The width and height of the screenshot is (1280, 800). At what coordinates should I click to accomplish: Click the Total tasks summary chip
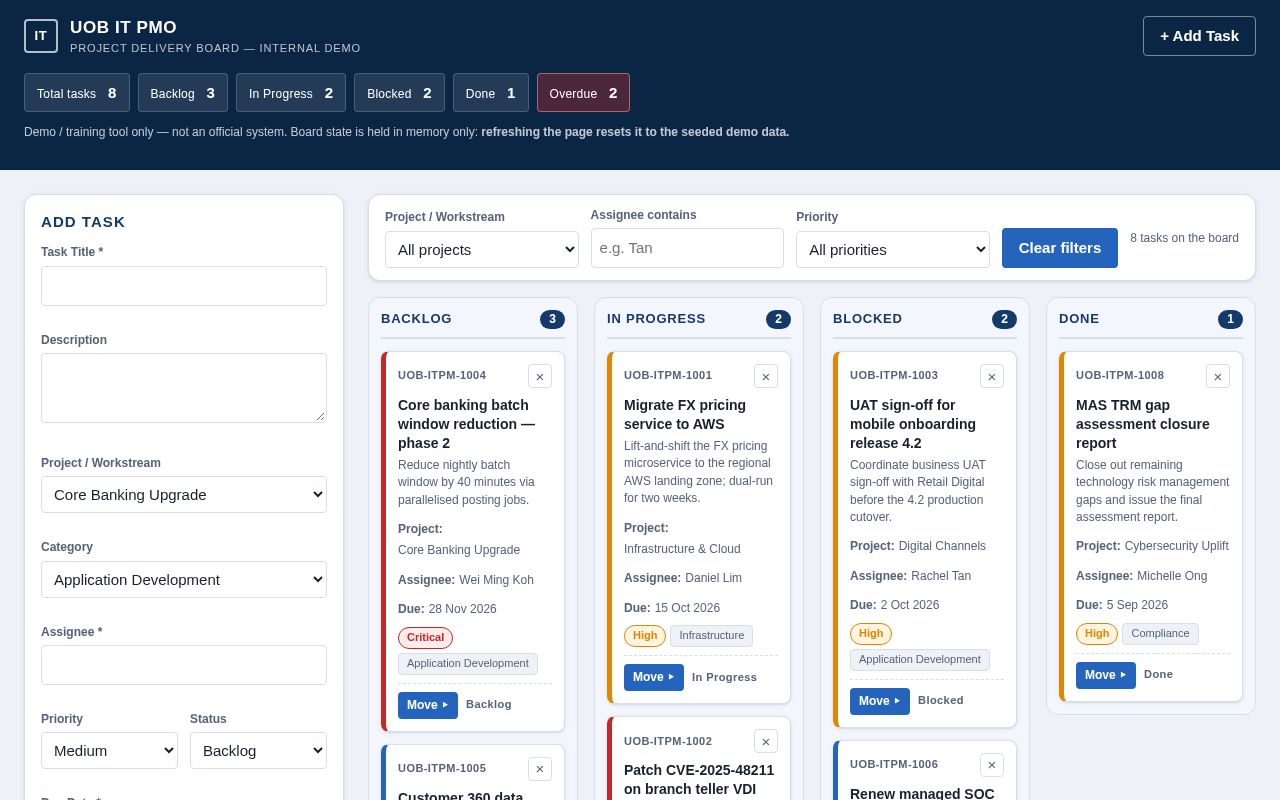pyautogui.click(x=77, y=93)
